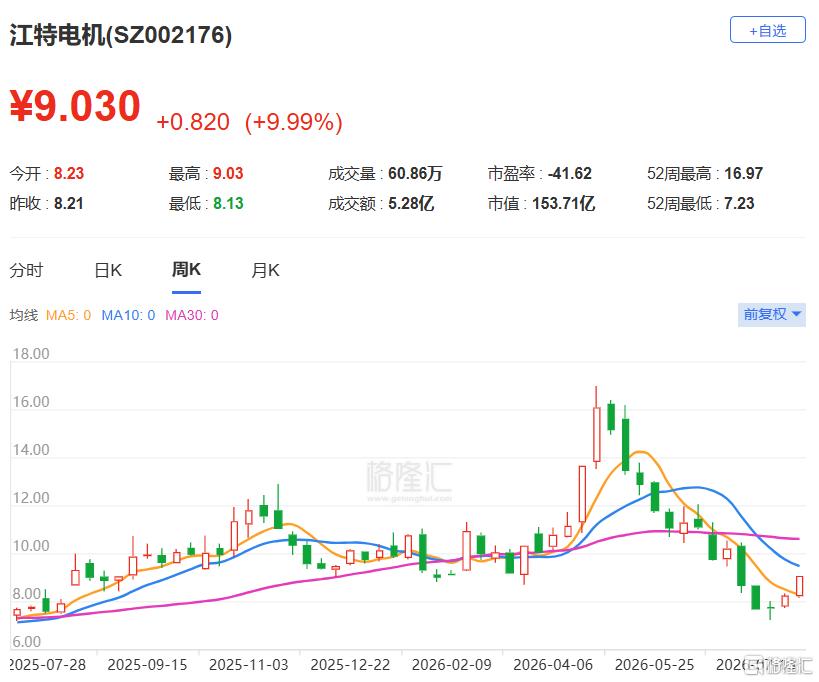The width and height of the screenshot is (819, 682).
Task: Click 市值 value 153.71亿
Action: (x=564, y=203)
